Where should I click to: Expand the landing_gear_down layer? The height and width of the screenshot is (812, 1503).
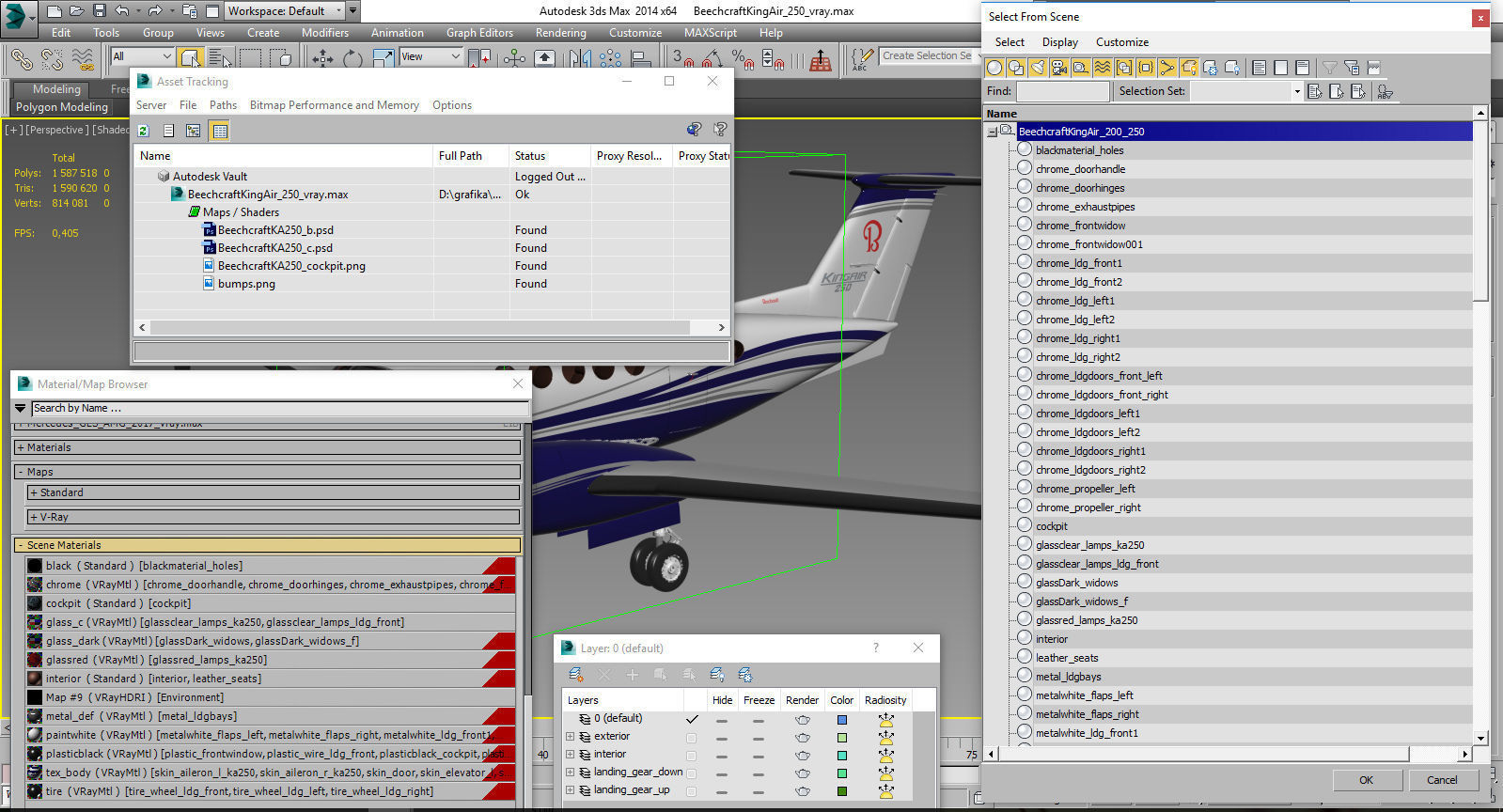click(x=570, y=773)
